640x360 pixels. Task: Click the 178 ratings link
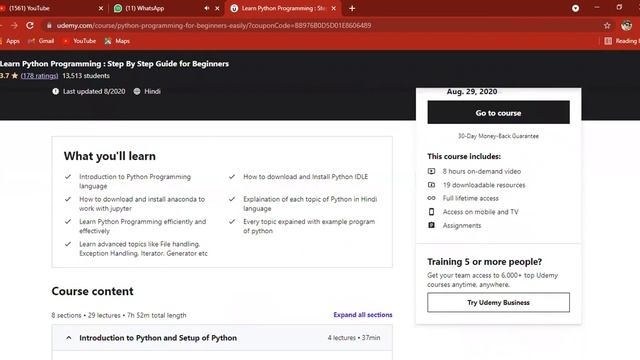click(x=39, y=76)
